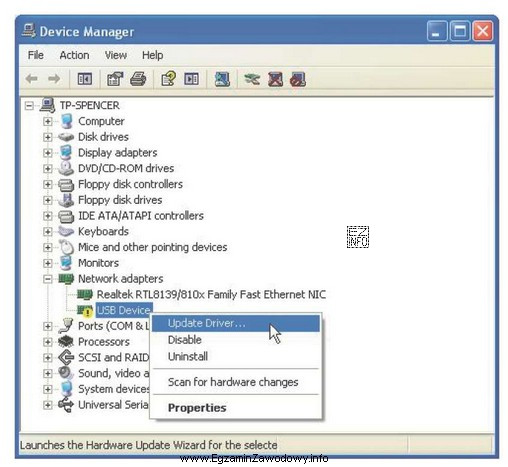Expand the Display adapters node
The width and height of the screenshot is (508, 467).
tap(48, 153)
